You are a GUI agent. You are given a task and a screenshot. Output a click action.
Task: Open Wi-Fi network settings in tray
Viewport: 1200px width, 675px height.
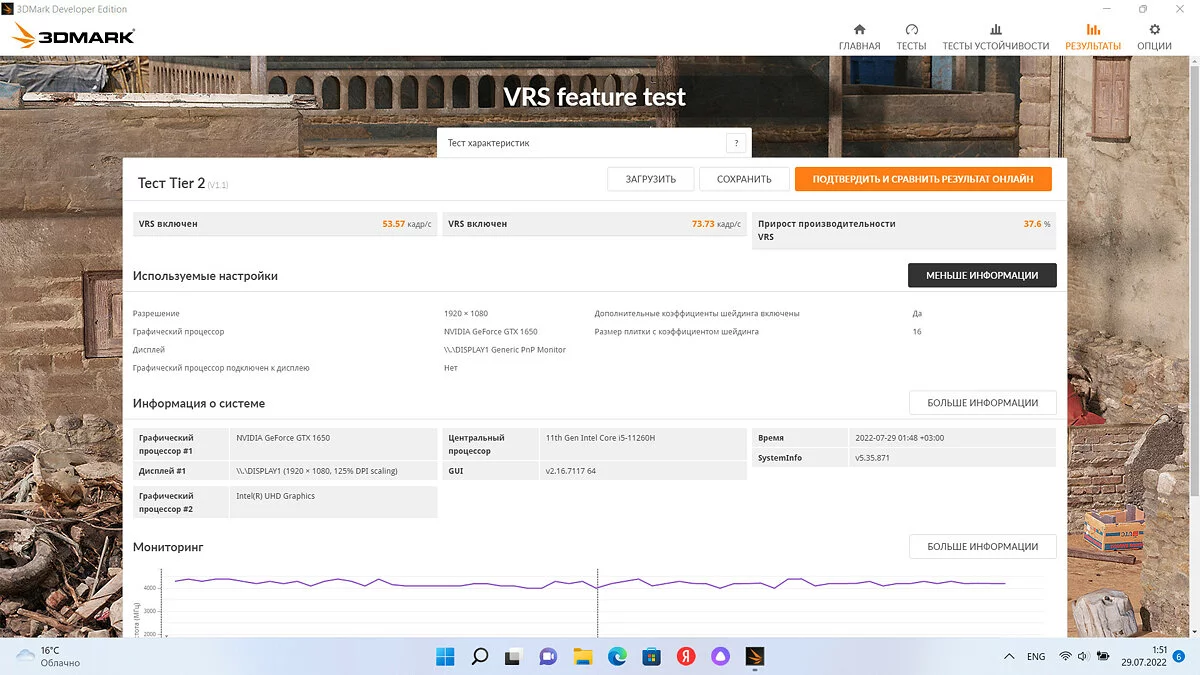point(1066,656)
